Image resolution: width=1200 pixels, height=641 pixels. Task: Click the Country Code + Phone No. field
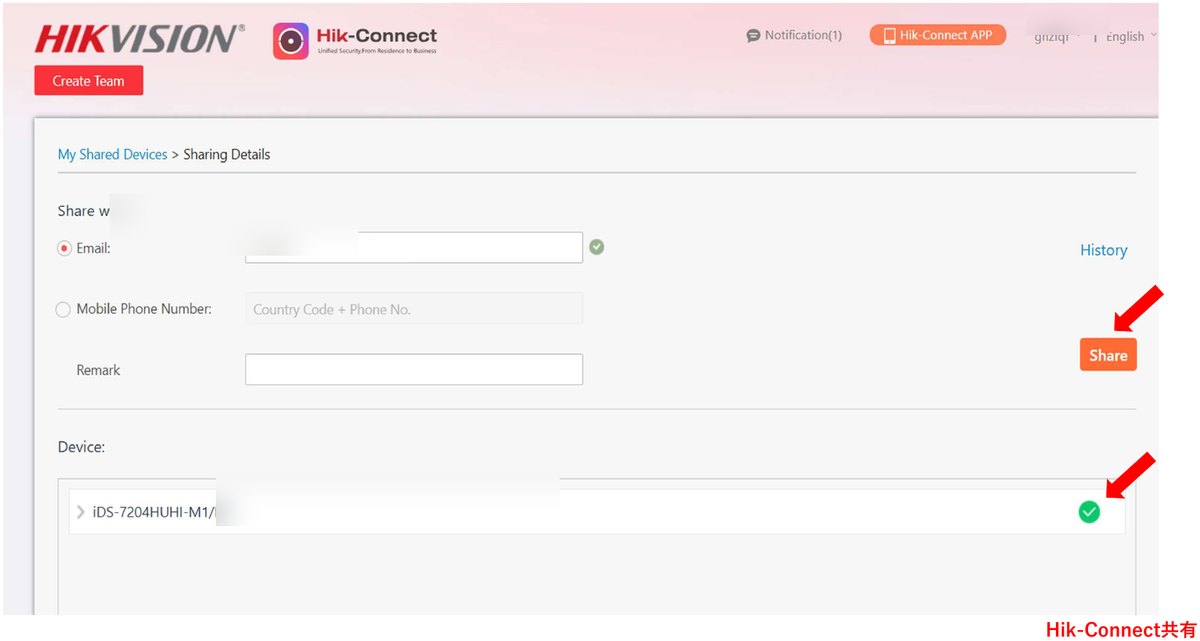coord(414,309)
